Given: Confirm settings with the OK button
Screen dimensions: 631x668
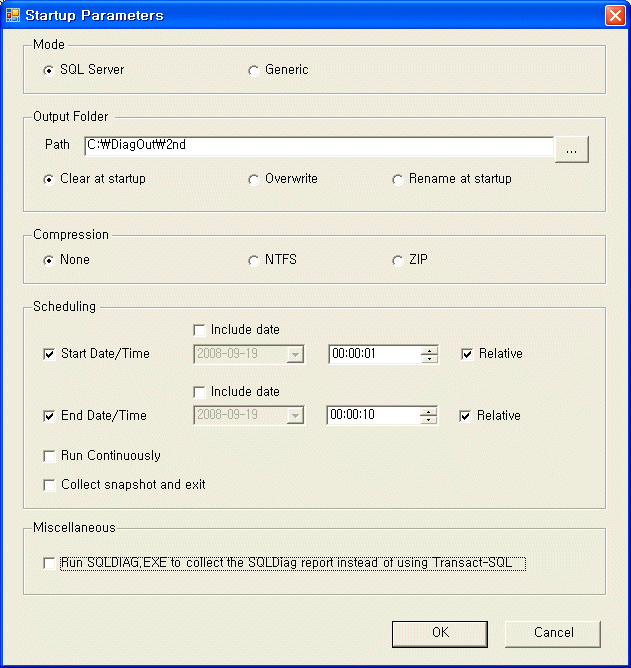Looking at the screenshot, I should 440,634.
